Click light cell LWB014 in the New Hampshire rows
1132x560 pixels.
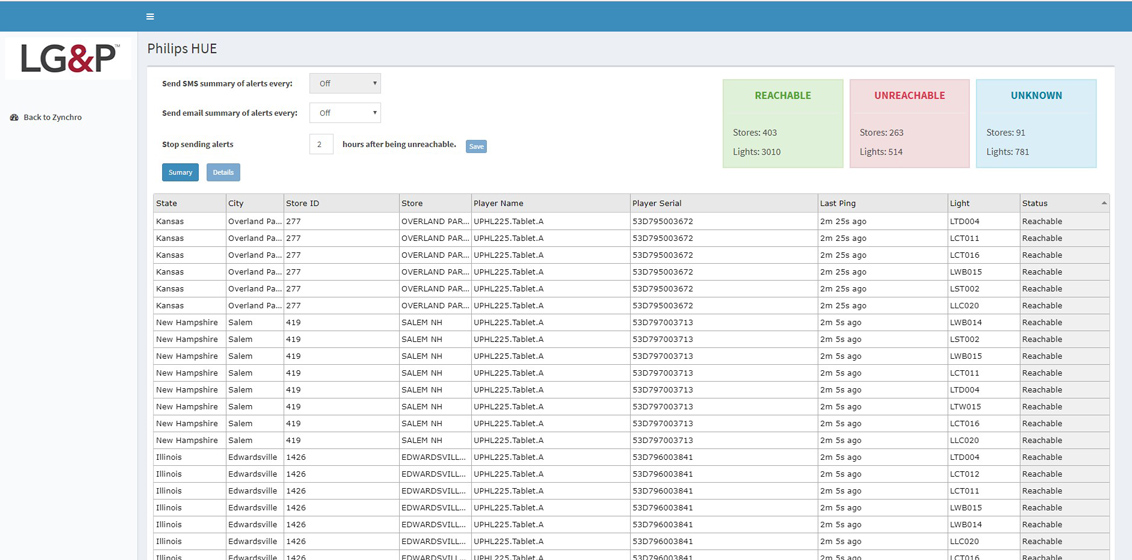(x=983, y=323)
